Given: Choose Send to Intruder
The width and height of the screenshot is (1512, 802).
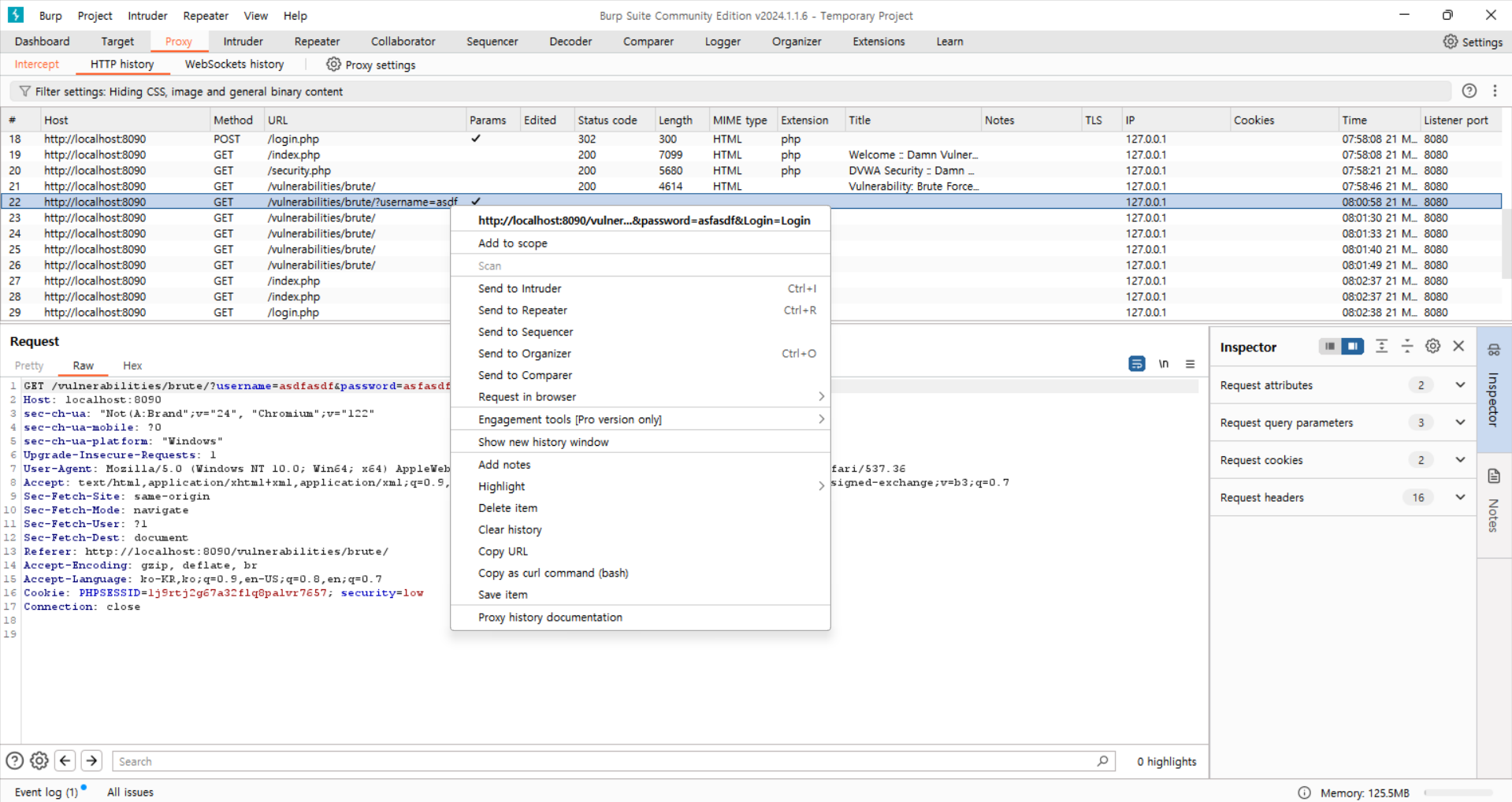Looking at the screenshot, I should click(641, 289).
